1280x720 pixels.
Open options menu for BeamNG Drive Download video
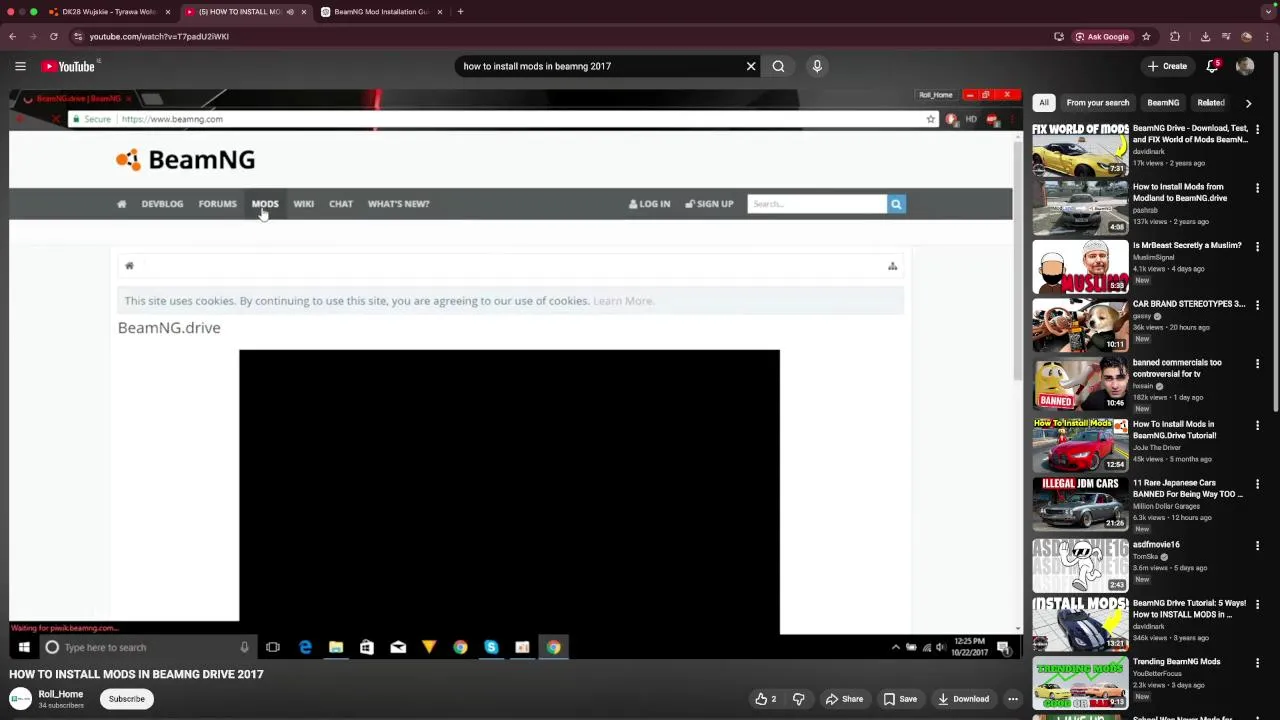click(x=1257, y=129)
